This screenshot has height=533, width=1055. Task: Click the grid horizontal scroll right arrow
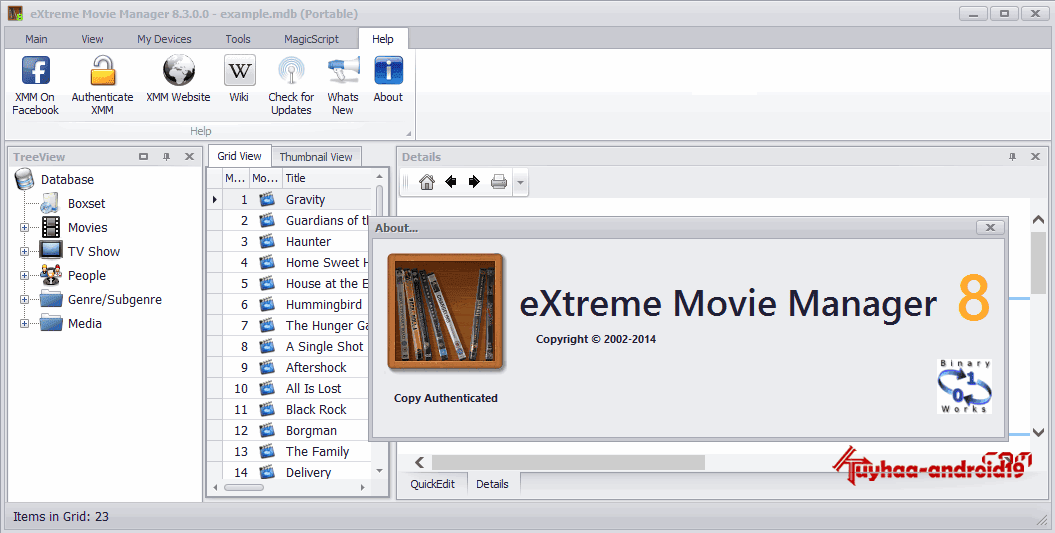pyautogui.click(x=363, y=487)
